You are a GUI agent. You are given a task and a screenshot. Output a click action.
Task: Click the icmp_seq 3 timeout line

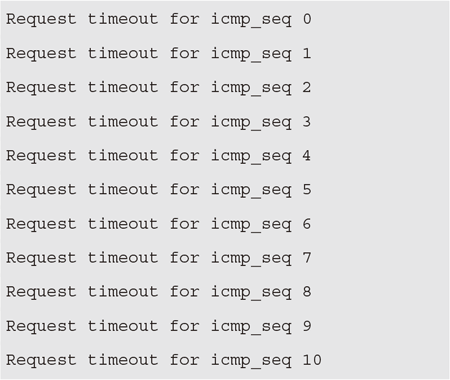click(159, 122)
